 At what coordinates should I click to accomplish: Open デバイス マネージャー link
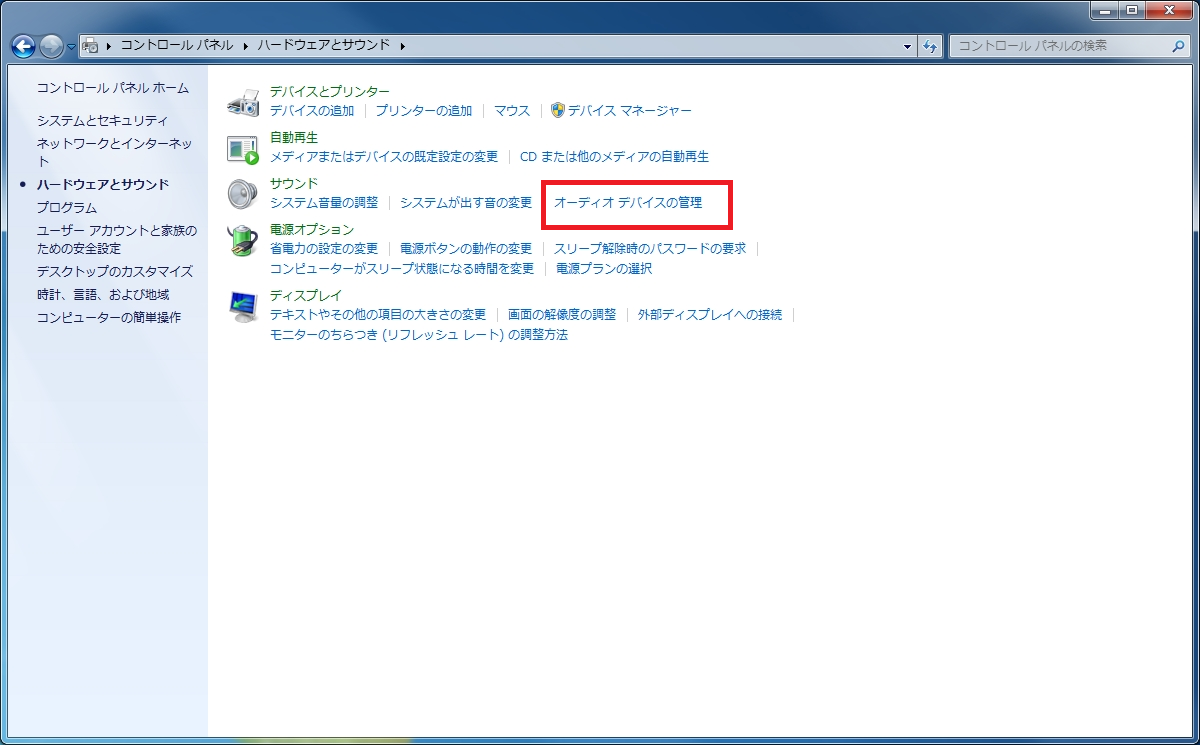pos(630,111)
